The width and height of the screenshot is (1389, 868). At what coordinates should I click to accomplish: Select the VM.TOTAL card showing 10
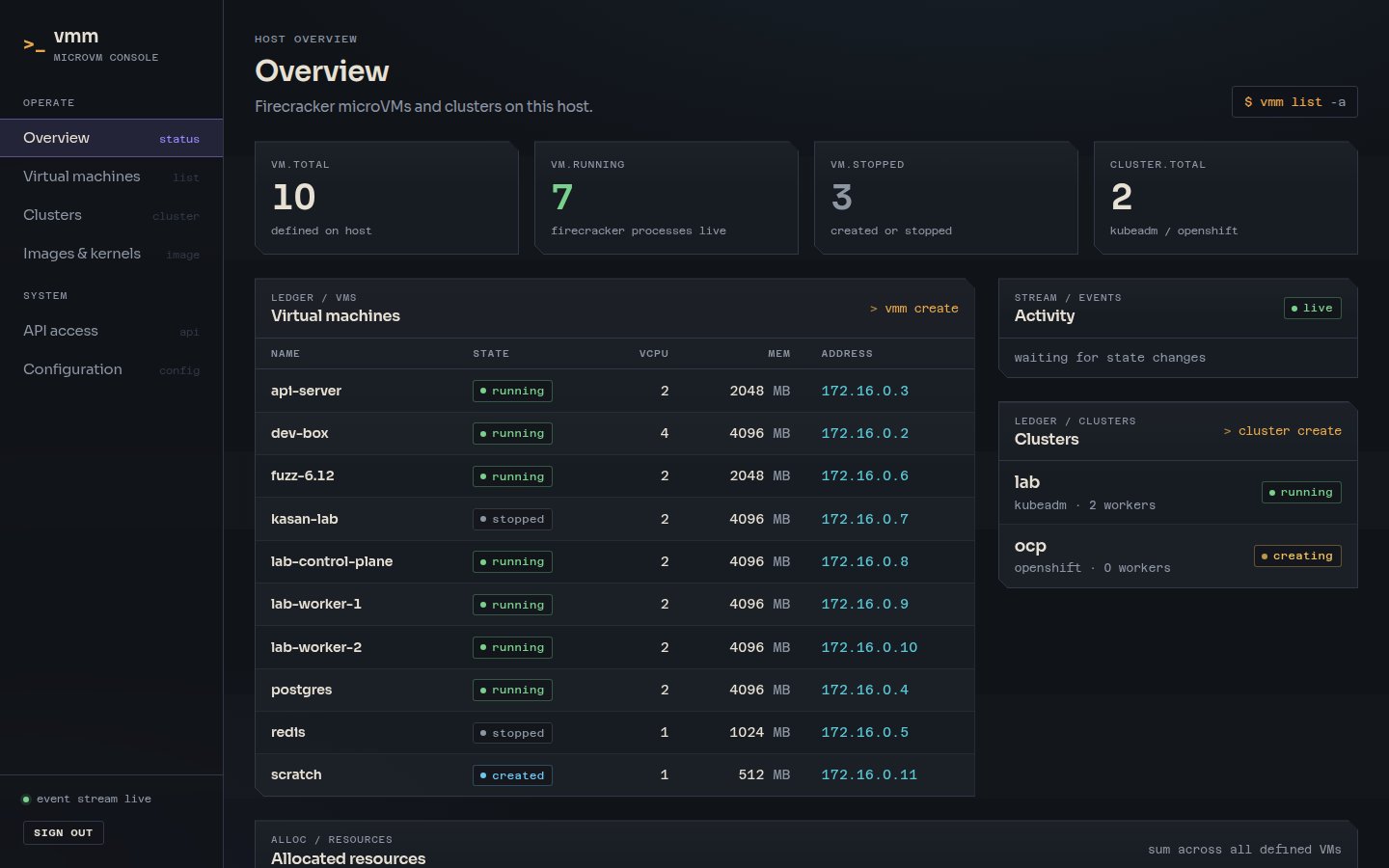(387, 198)
